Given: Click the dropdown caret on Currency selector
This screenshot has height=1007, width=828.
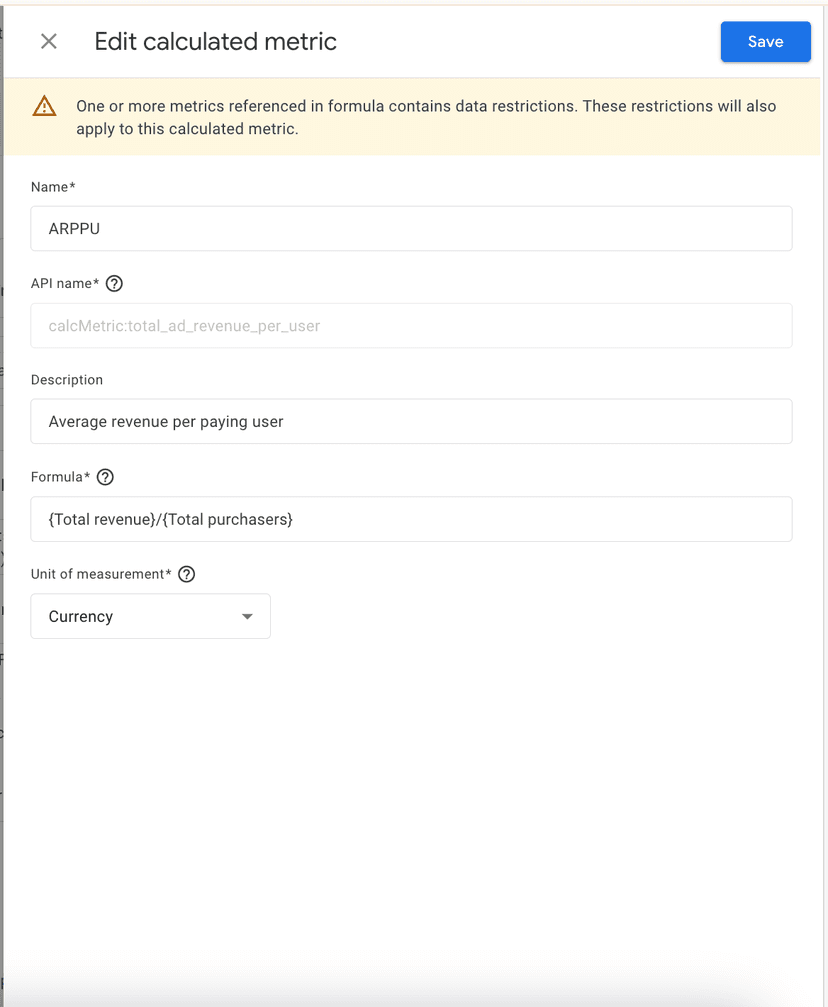Looking at the screenshot, I should click(247, 616).
